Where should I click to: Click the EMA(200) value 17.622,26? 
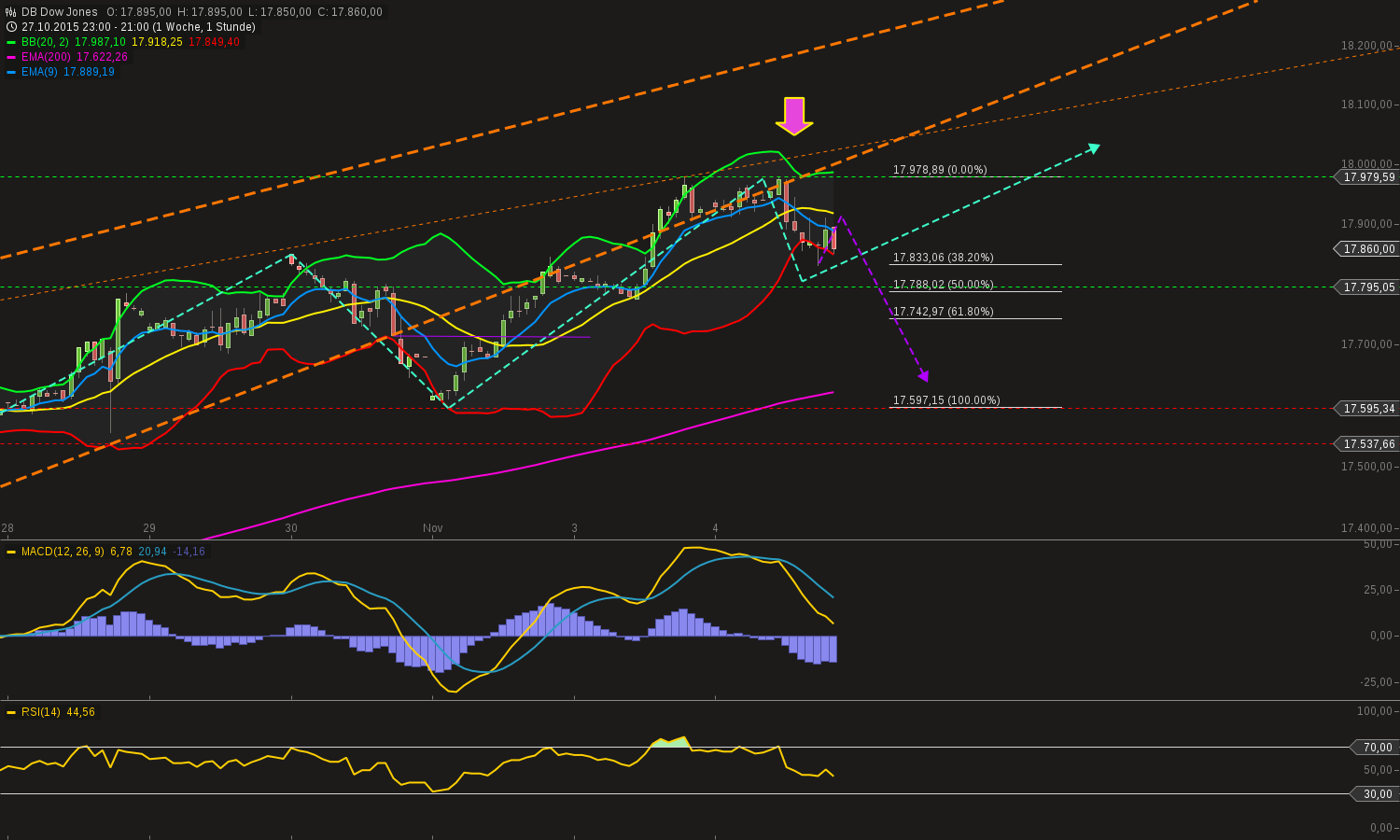coord(101,57)
